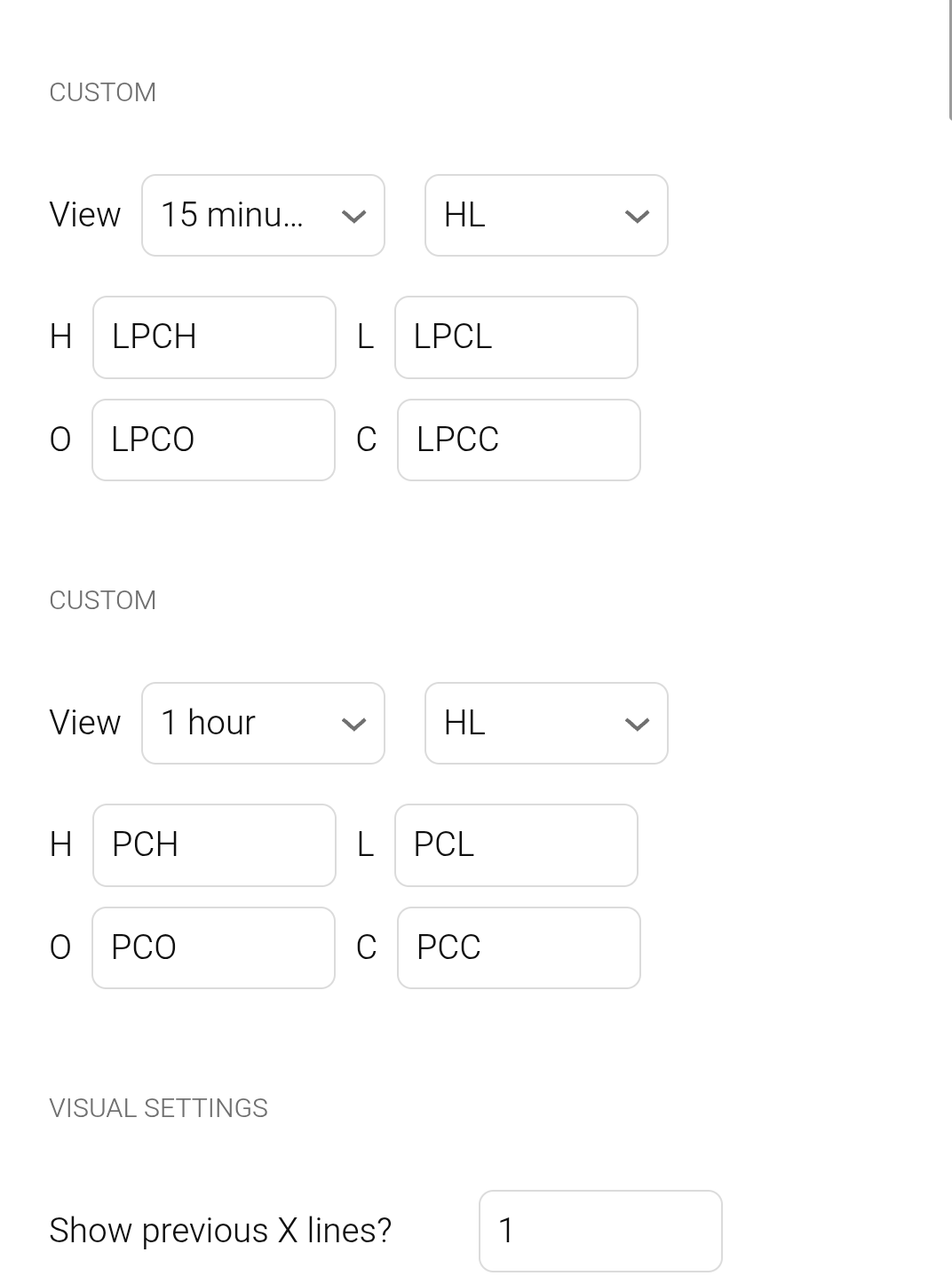The image size is (952, 1276).
Task: Click the chevron on 15 minutes dropdown
Action: (353, 216)
